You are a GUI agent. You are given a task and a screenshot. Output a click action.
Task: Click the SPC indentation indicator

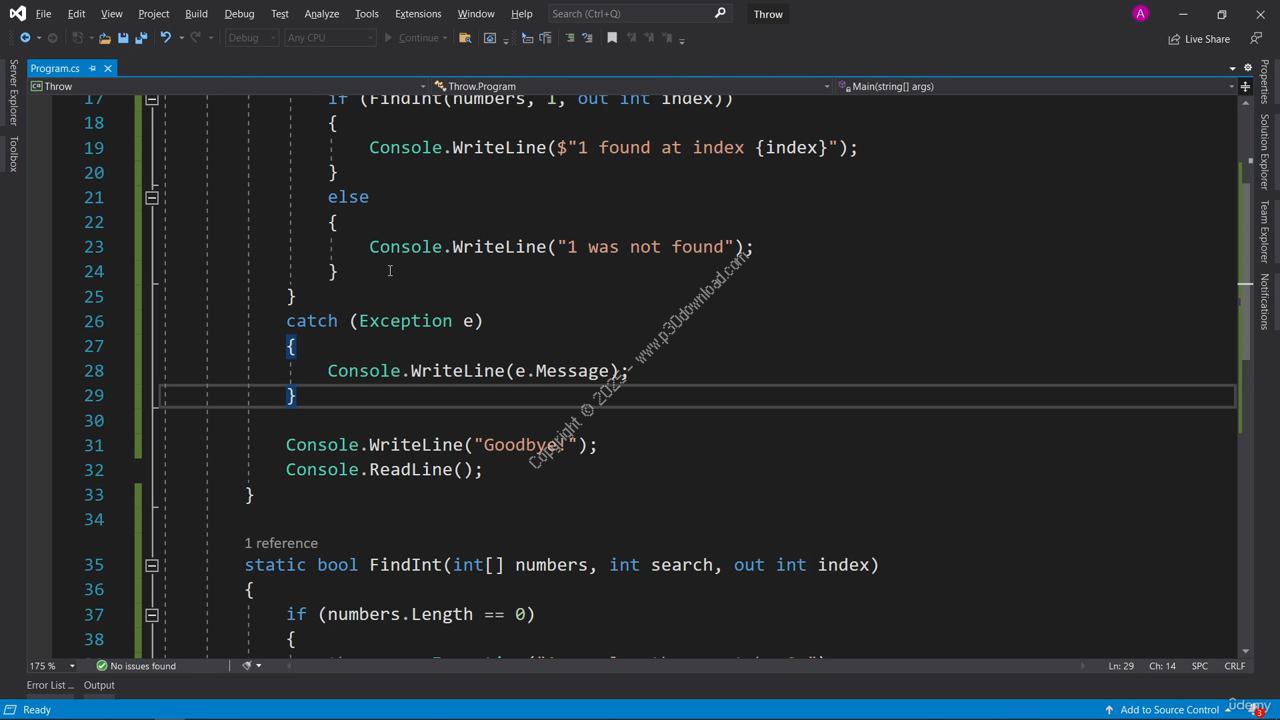[1199, 666]
